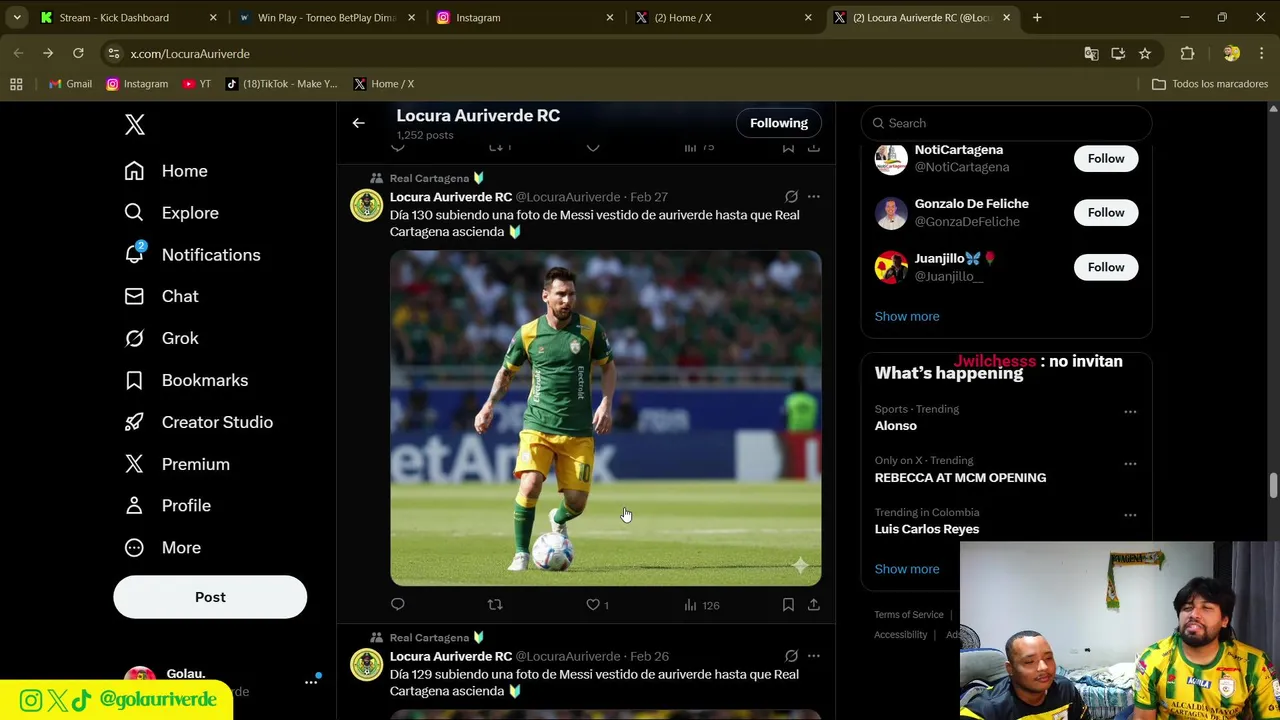Open Locura Auriverde RC avatar on Feb 27 post

click(366, 205)
